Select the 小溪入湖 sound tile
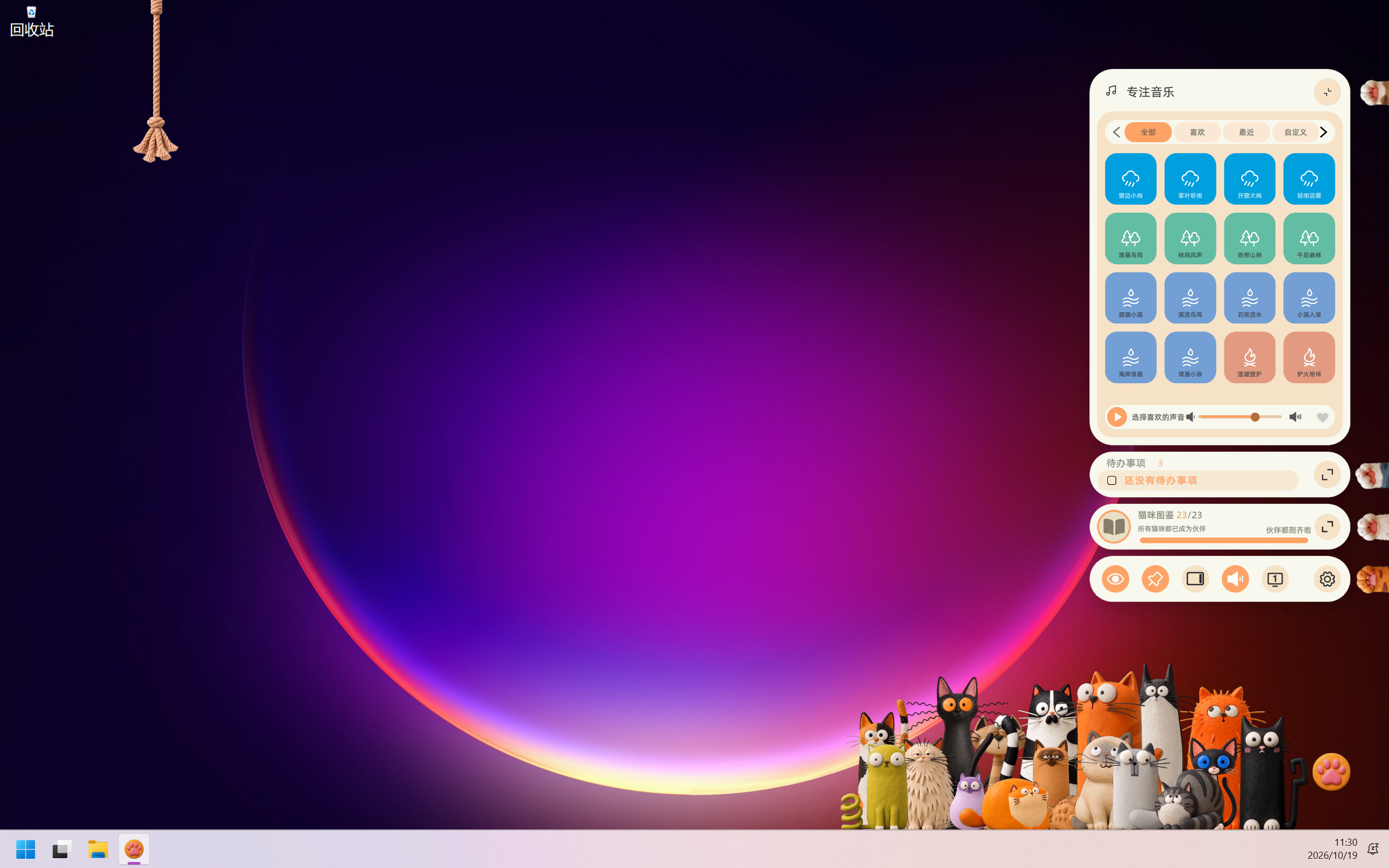Screen dimensions: 1389x868 point(1309,297)
